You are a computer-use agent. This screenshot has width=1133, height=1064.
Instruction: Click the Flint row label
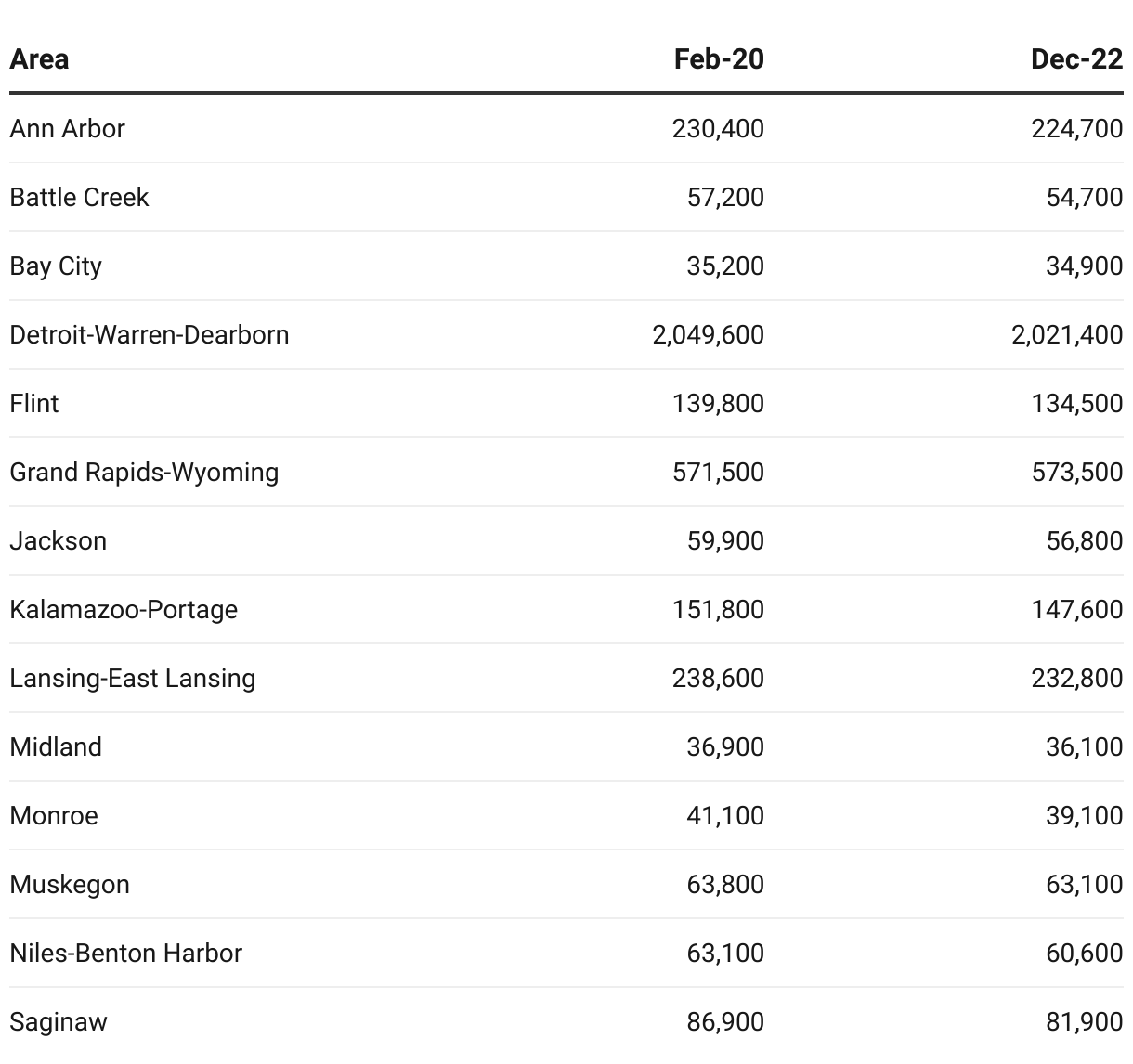(x=34, y=403)
